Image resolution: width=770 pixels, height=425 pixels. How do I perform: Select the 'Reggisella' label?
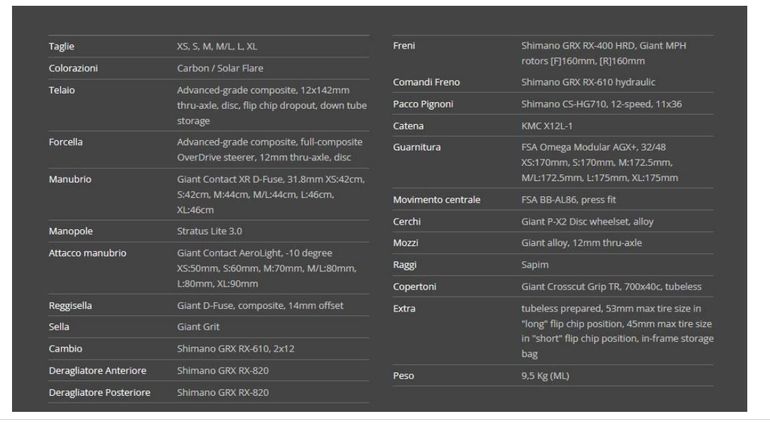[70, 306]
